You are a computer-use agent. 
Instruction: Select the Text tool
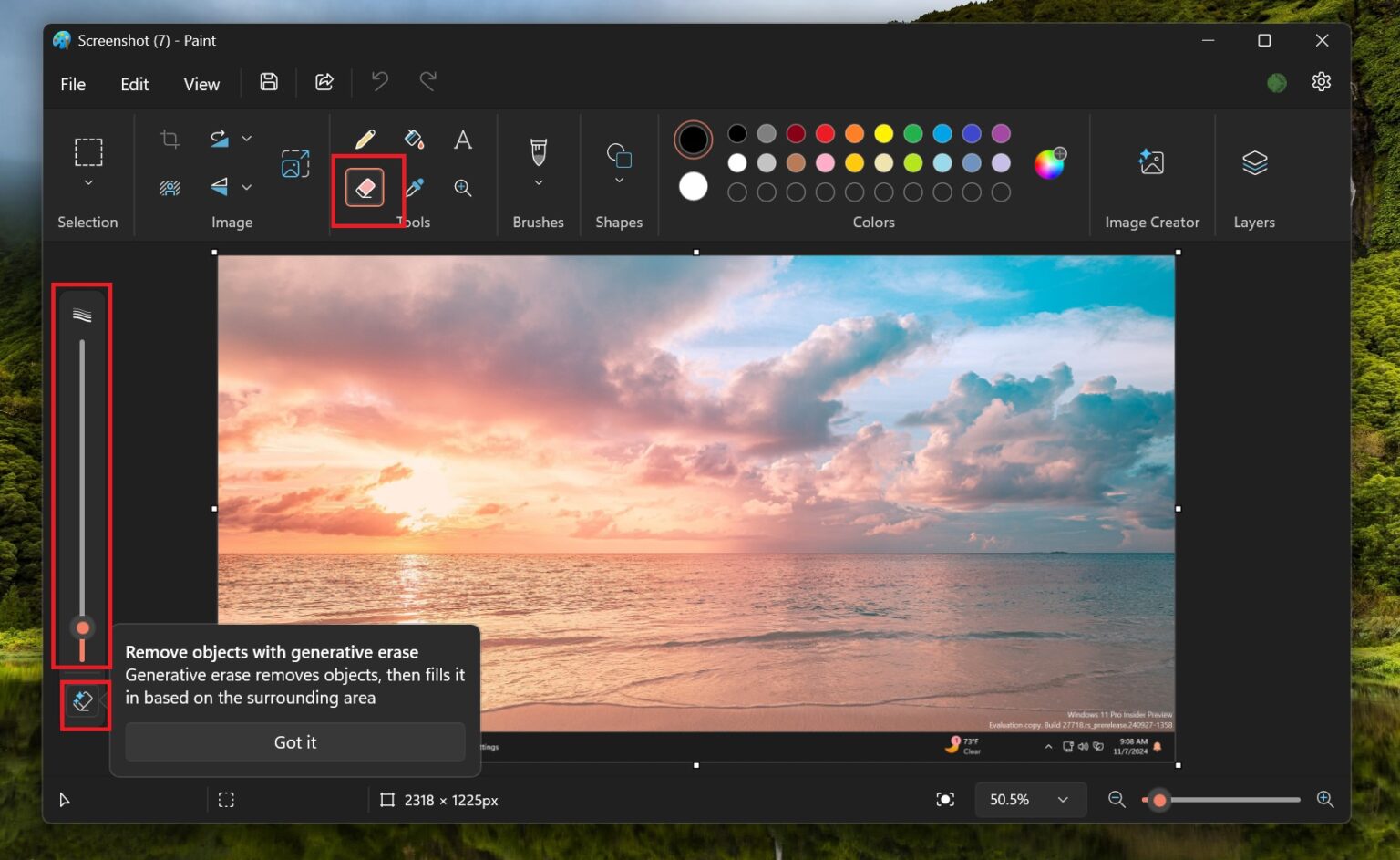pos(462,140)
